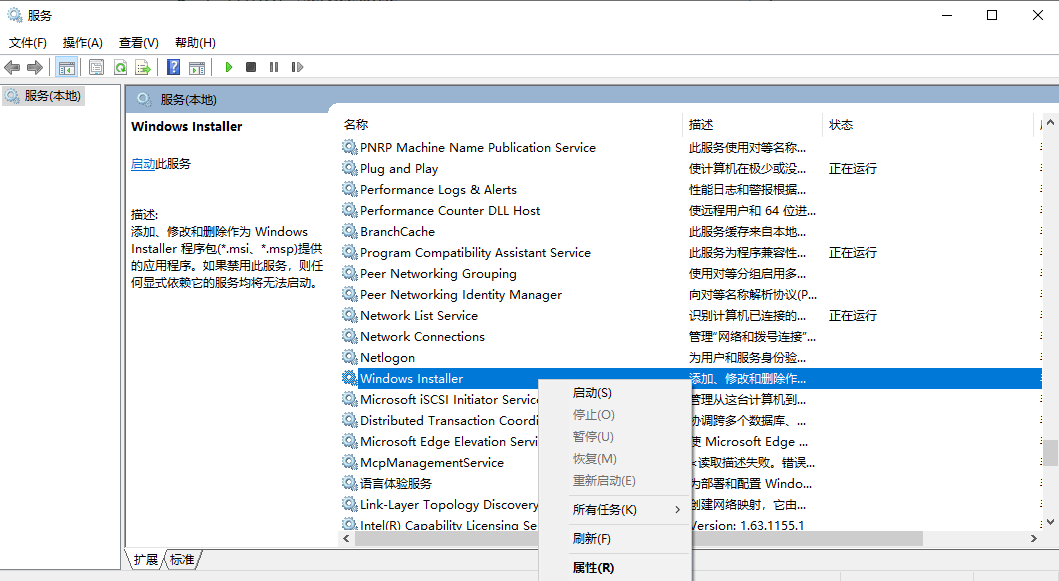Open the properties dialog toolbar icon
1059x581 pixels.
point(96,67)
